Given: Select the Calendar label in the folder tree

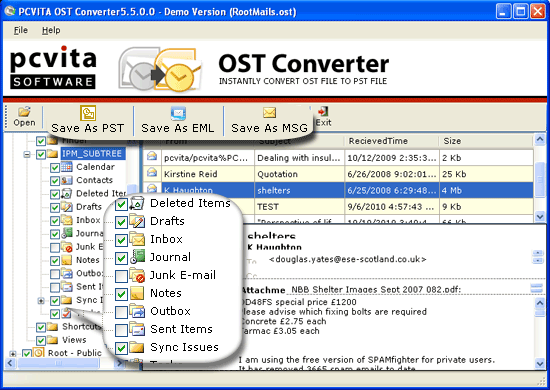Looking at the screenshot, I should click(x=95, y=167).
